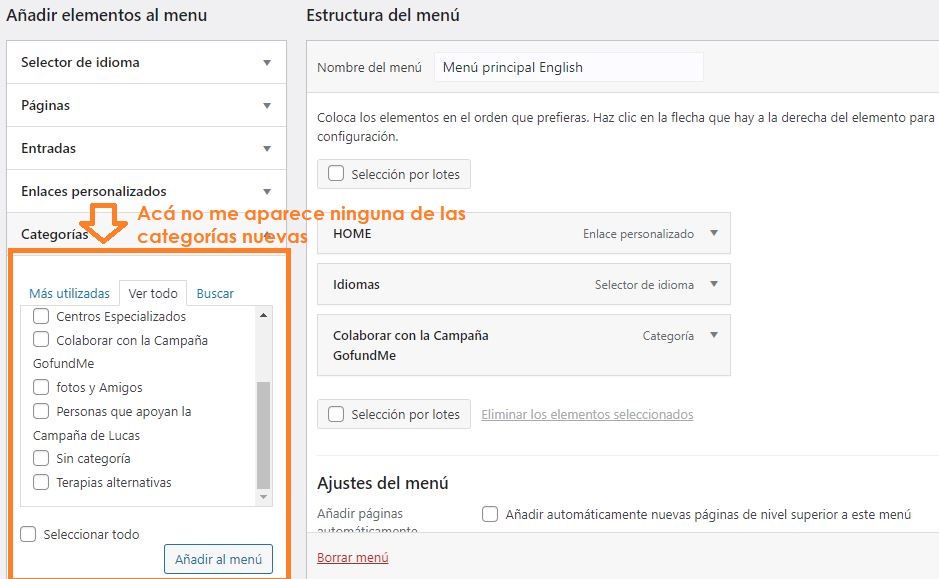Screen dimensions: 939x579
Task: Click the Borrar menú link
Action: pyautogui.click(x=353, y=557)
